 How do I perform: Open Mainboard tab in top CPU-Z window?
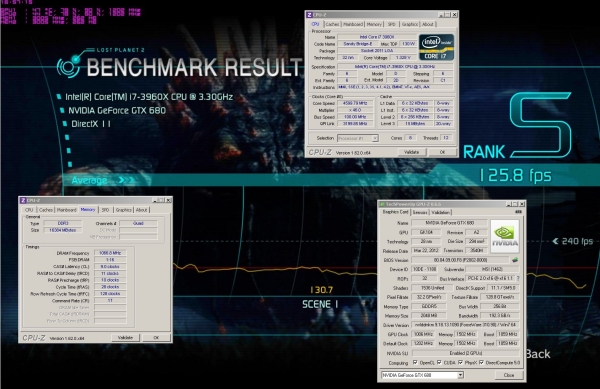tap(353, 24)
